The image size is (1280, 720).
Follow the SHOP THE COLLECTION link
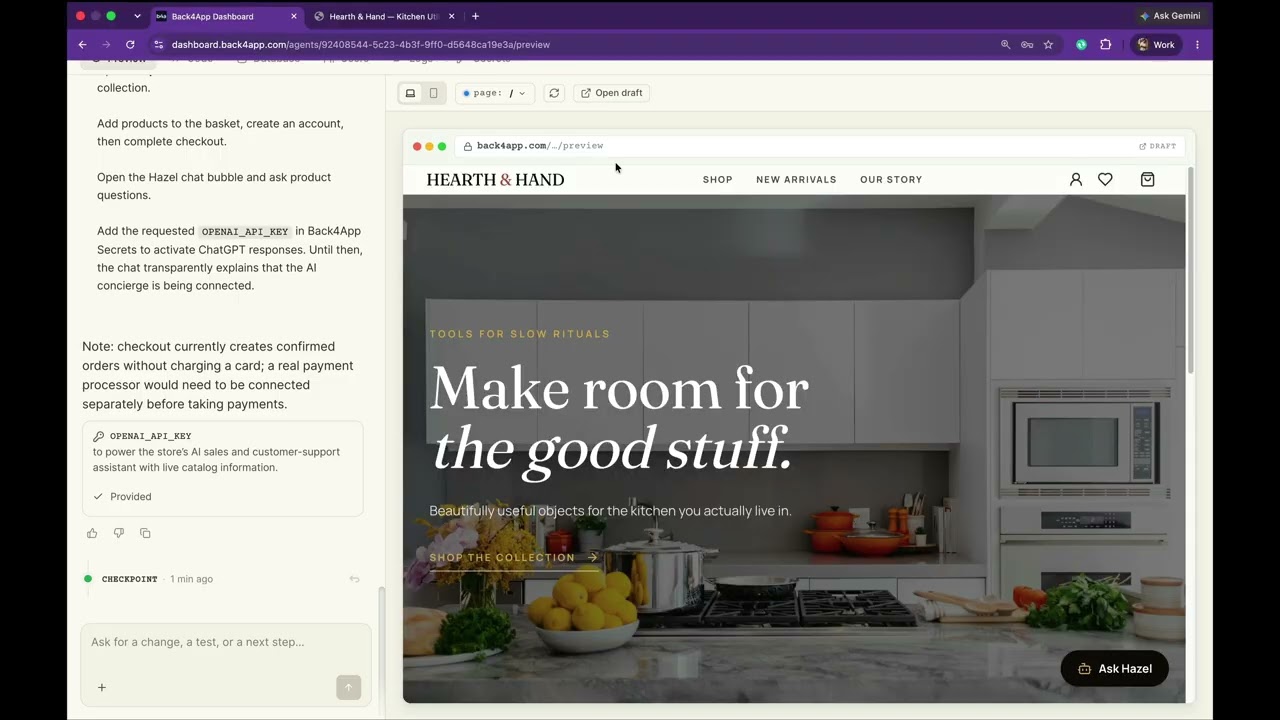[514, 558]
